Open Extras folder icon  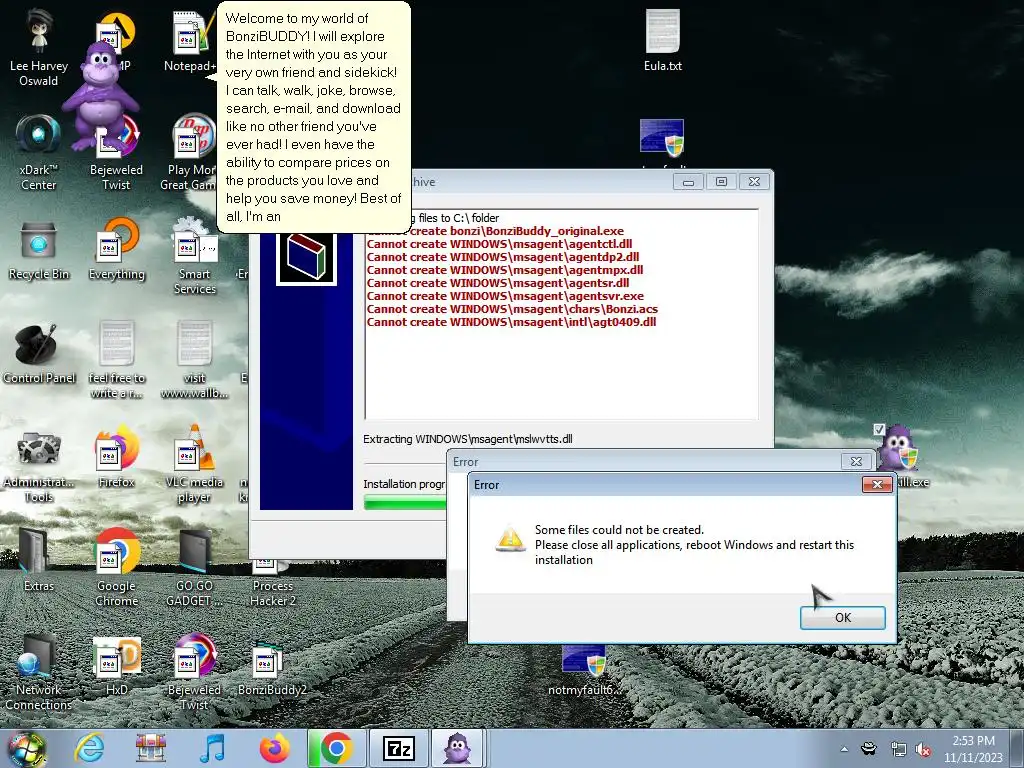(39, 560)
